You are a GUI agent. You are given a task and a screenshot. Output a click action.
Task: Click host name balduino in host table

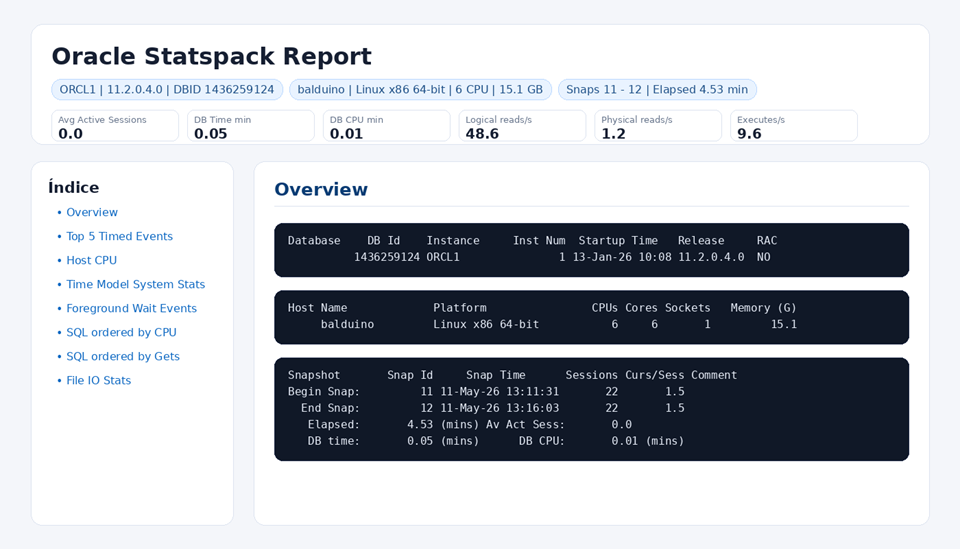[347, 324]
